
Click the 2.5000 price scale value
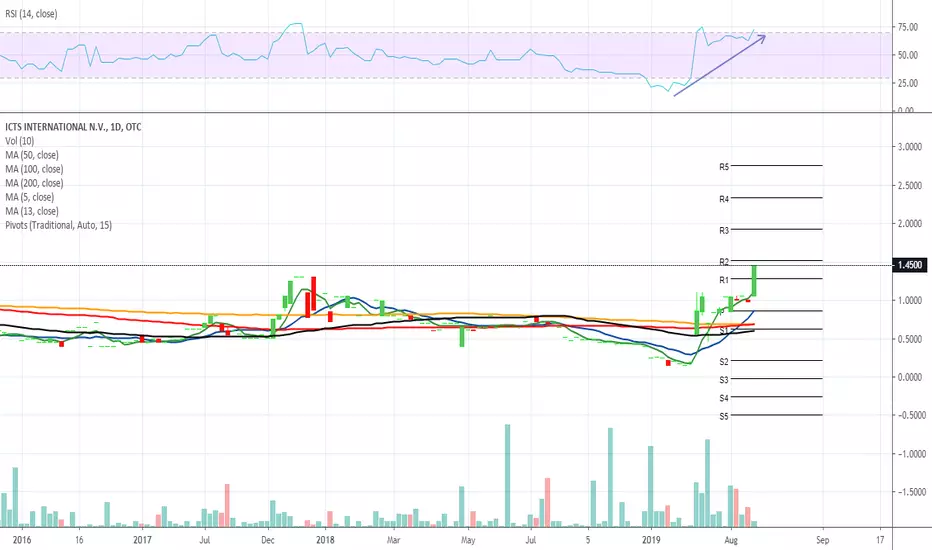(910, 186)
